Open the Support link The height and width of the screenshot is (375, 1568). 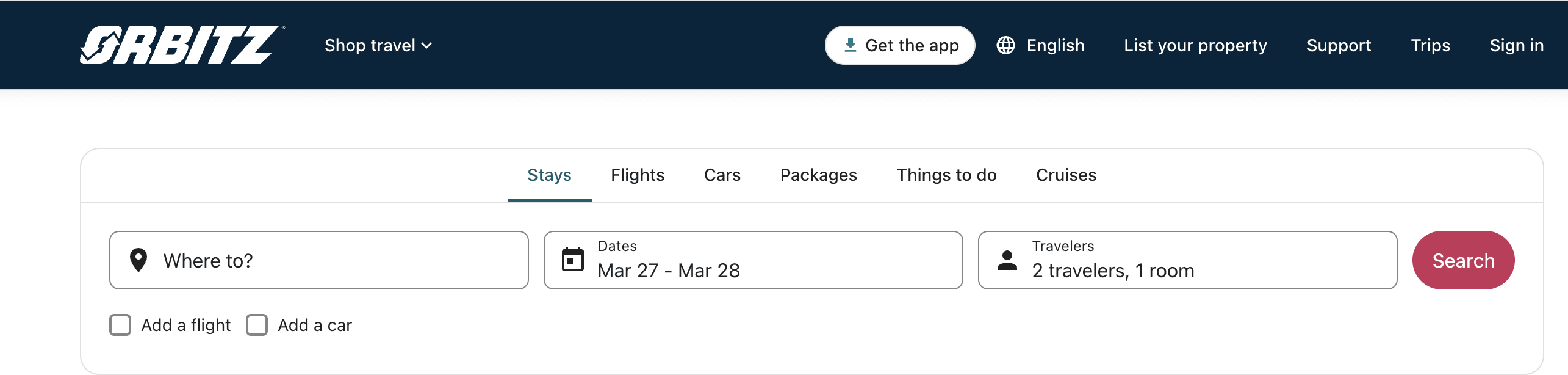(1339, 45)
